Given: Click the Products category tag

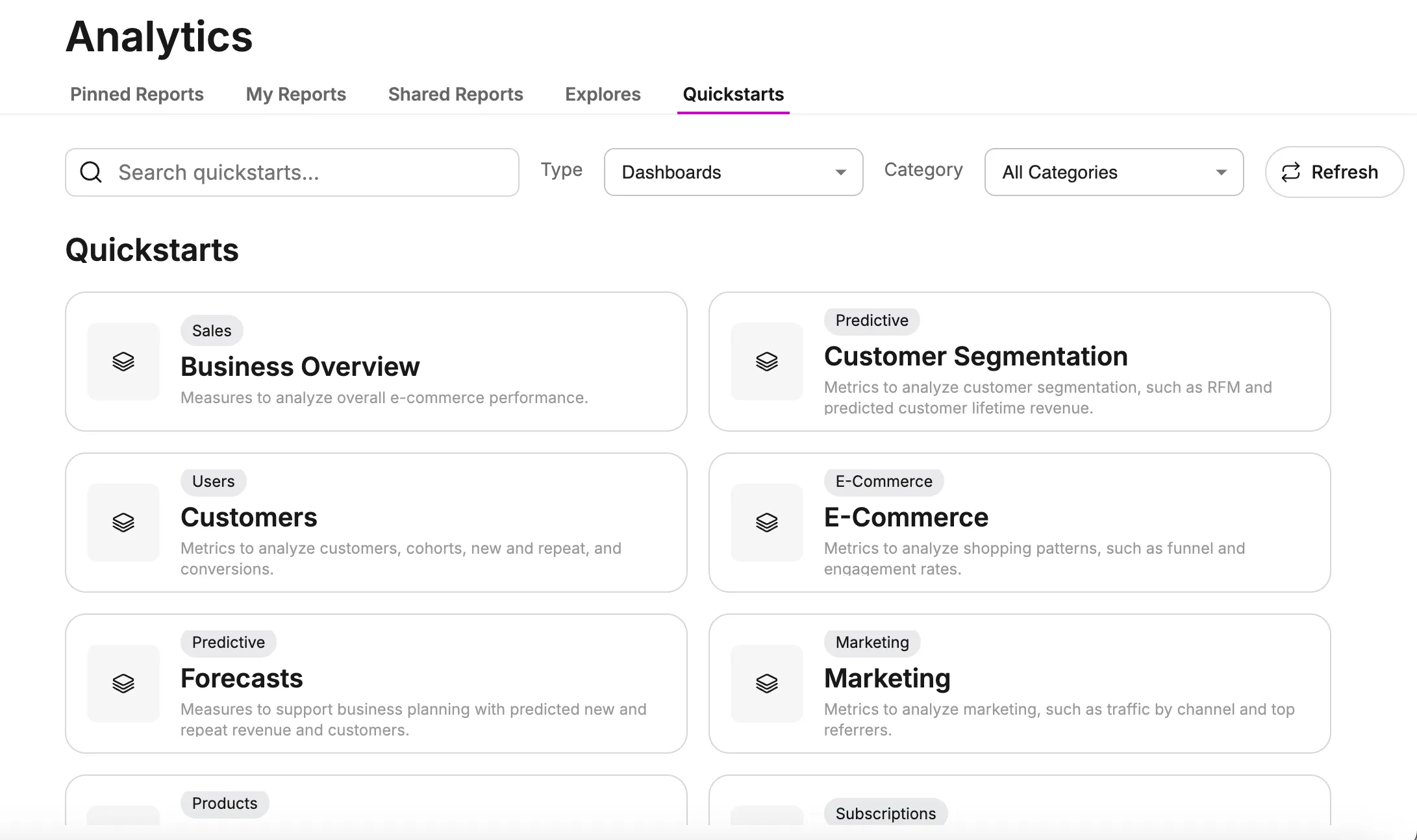Looking at the screenshot, I should [225, 803].
